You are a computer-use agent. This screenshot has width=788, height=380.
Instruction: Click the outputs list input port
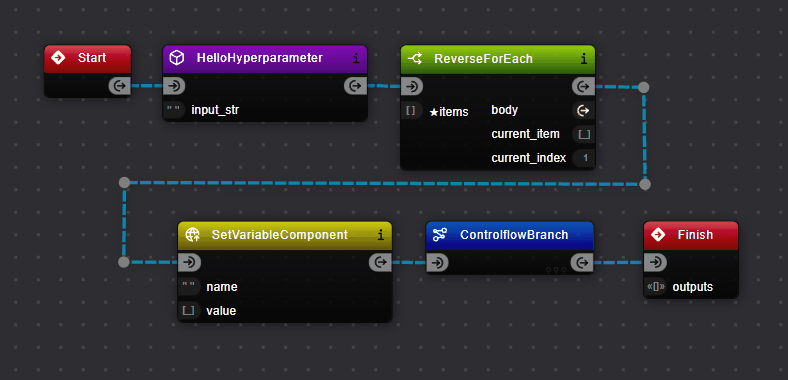coord(655,287)
